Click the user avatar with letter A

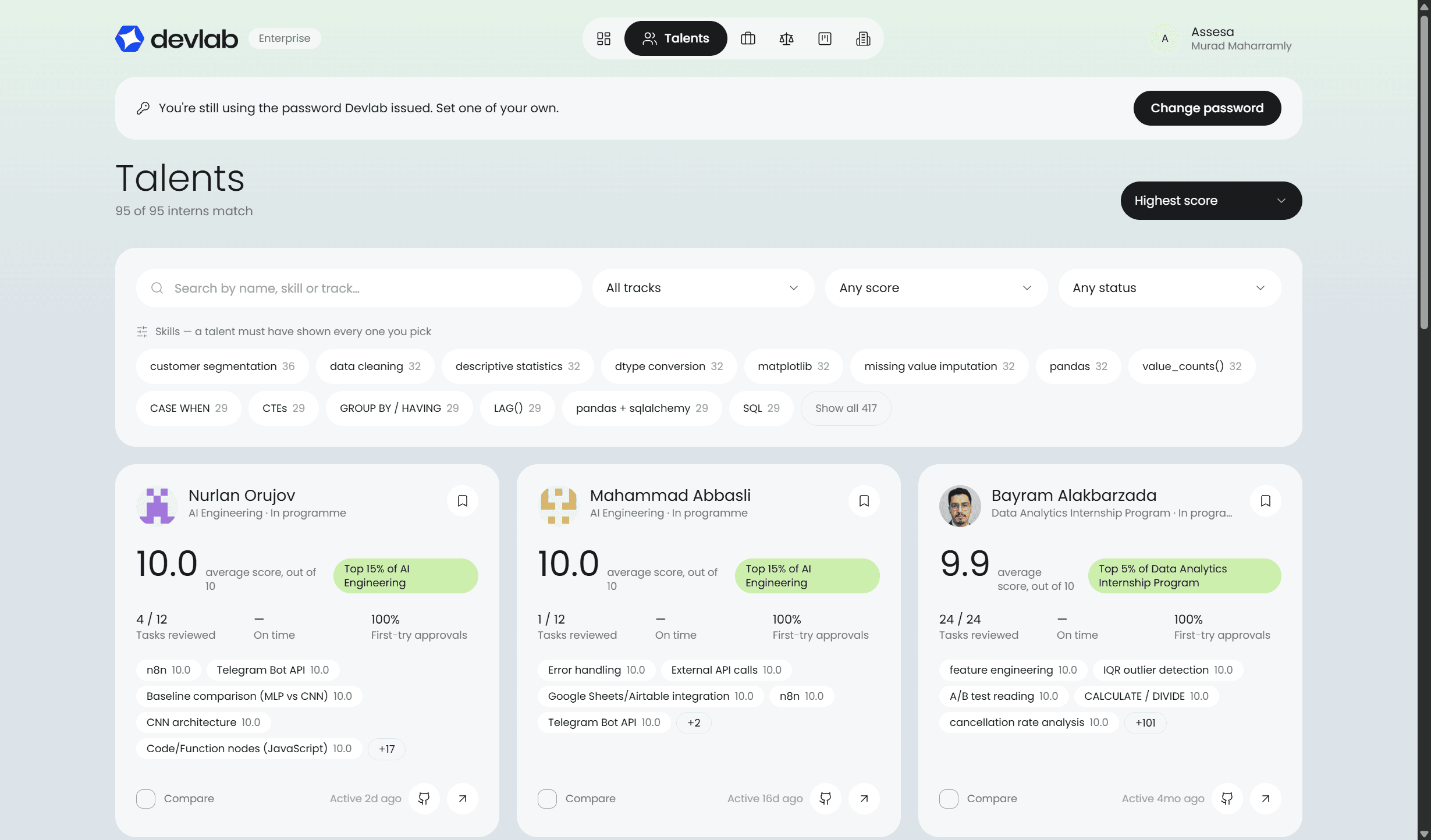pos(1165,38)
